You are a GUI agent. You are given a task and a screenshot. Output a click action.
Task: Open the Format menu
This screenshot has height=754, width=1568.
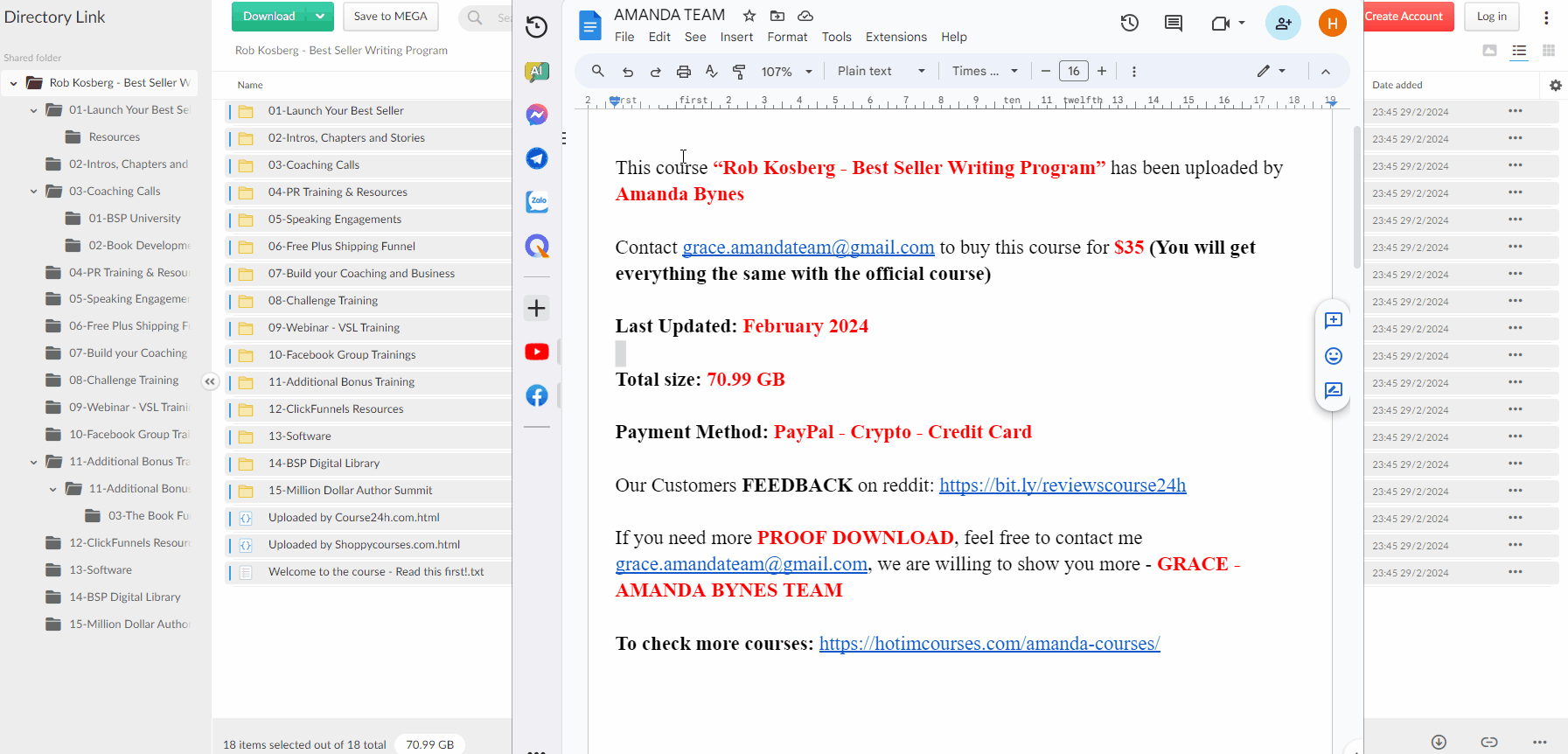point(787,37)
